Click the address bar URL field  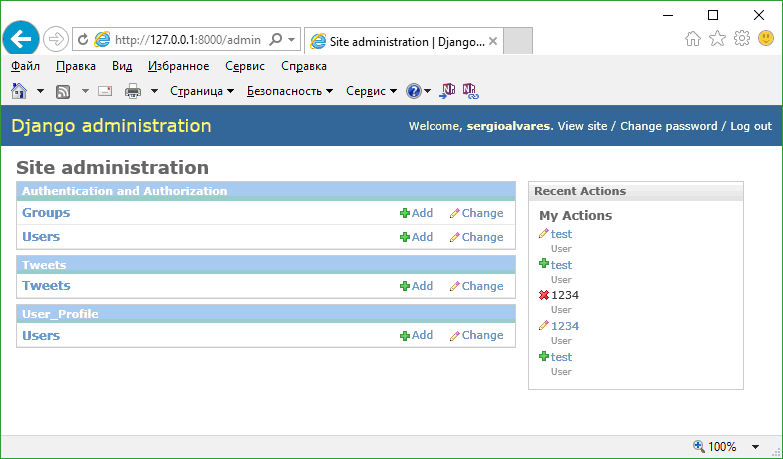coord(187,40)
